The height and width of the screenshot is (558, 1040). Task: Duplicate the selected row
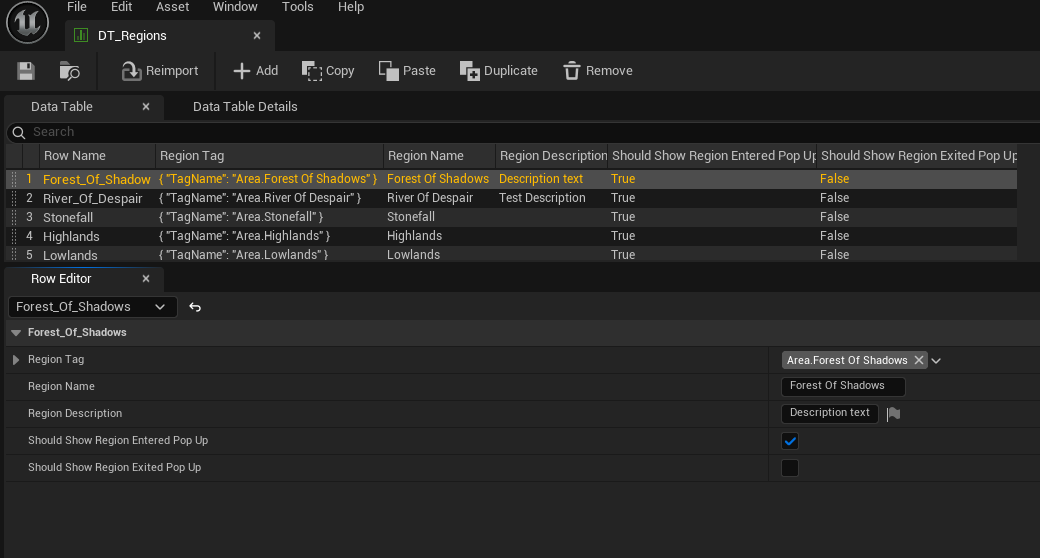(x=498, y=71)
